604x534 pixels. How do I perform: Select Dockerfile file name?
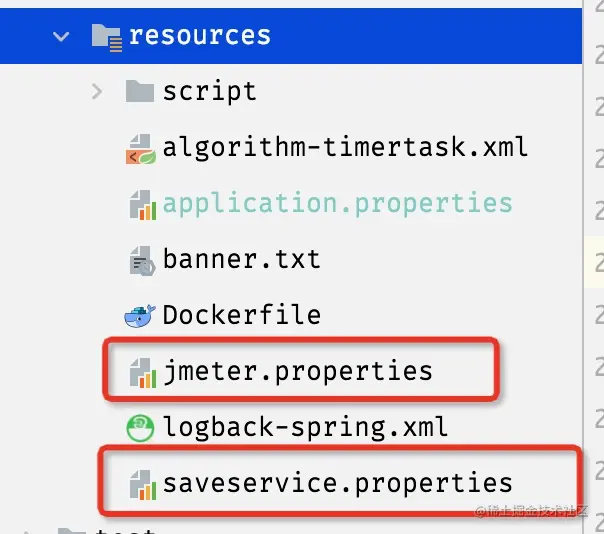click(242, 315)
